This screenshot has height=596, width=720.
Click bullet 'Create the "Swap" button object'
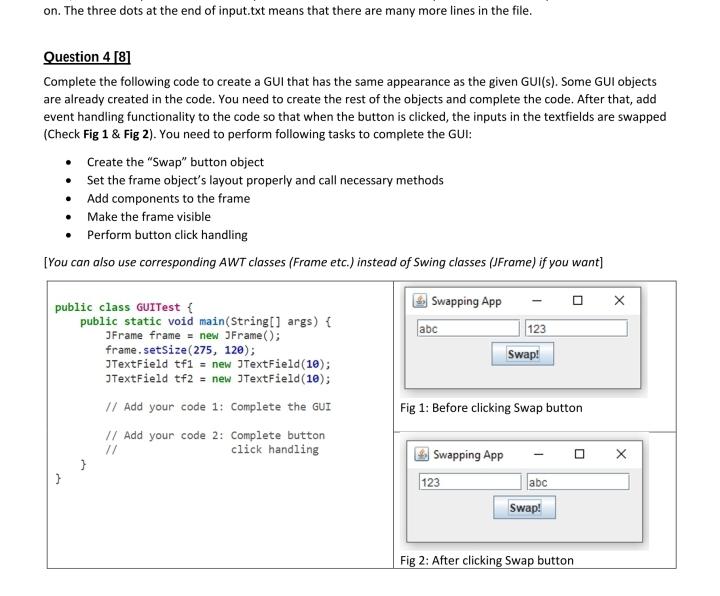tap(175, 162)
